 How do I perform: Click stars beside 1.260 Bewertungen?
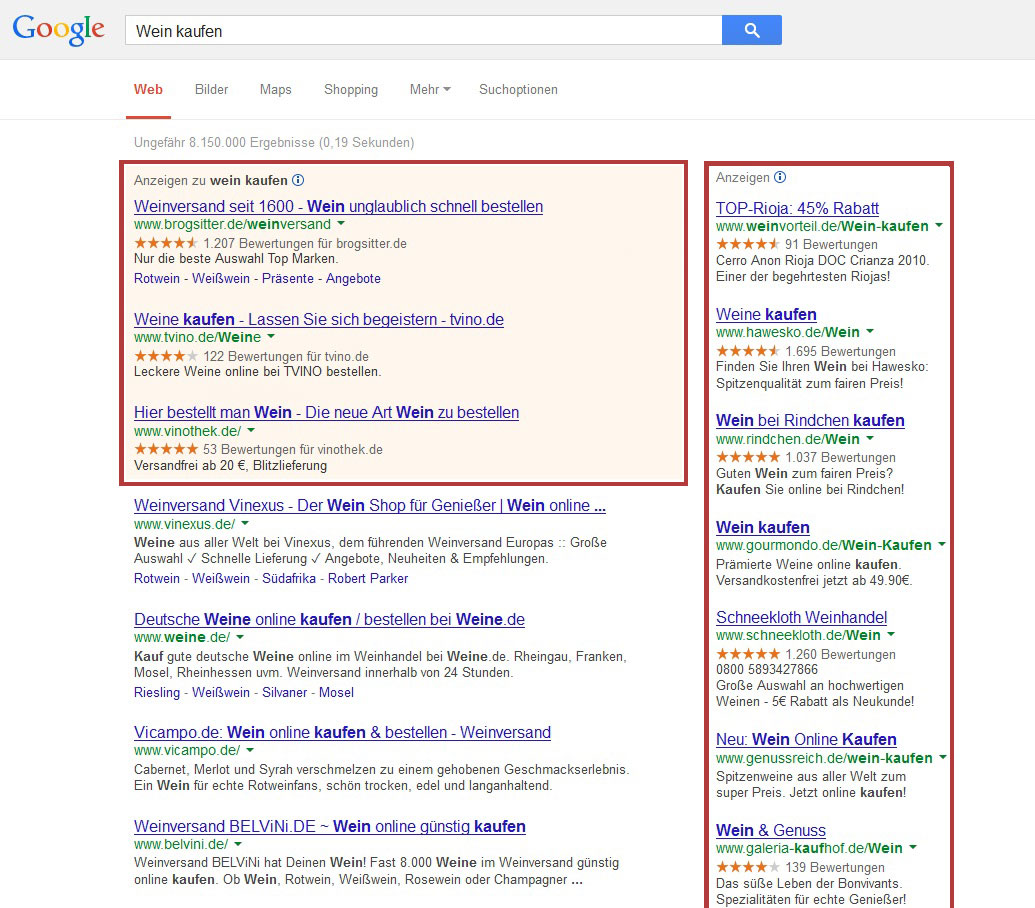click(x=748, y=654)
